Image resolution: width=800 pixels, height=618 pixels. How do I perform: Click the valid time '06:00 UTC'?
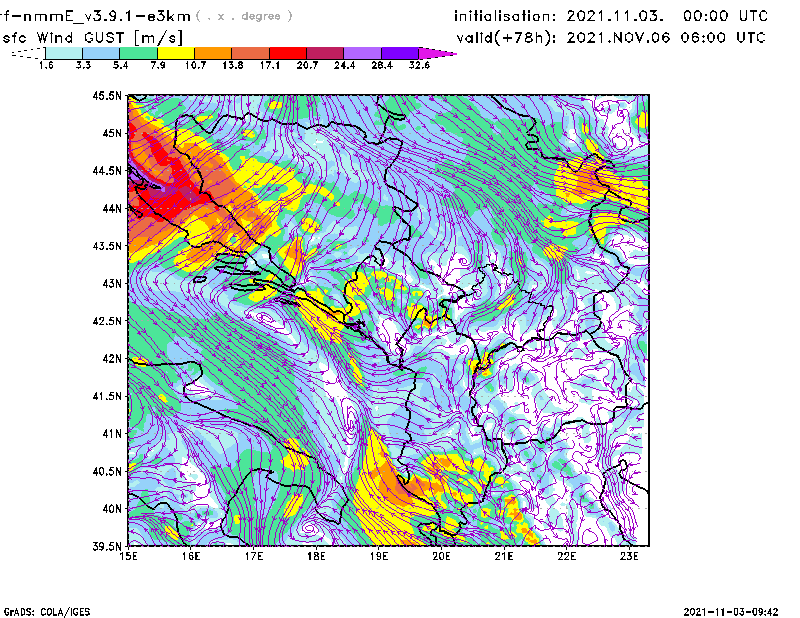pos(724,38)
